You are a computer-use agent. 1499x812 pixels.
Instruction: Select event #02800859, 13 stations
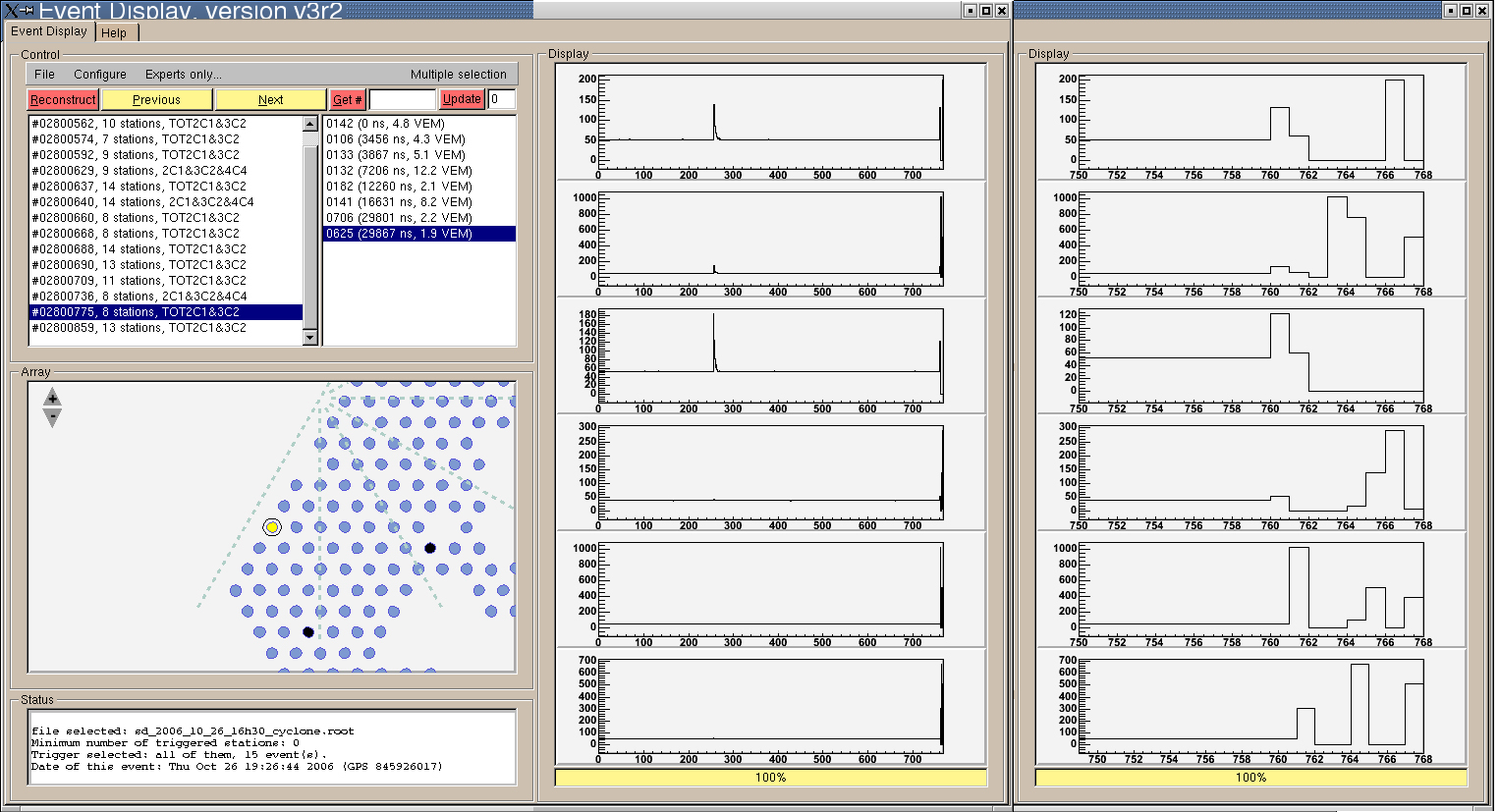(166, 328)
